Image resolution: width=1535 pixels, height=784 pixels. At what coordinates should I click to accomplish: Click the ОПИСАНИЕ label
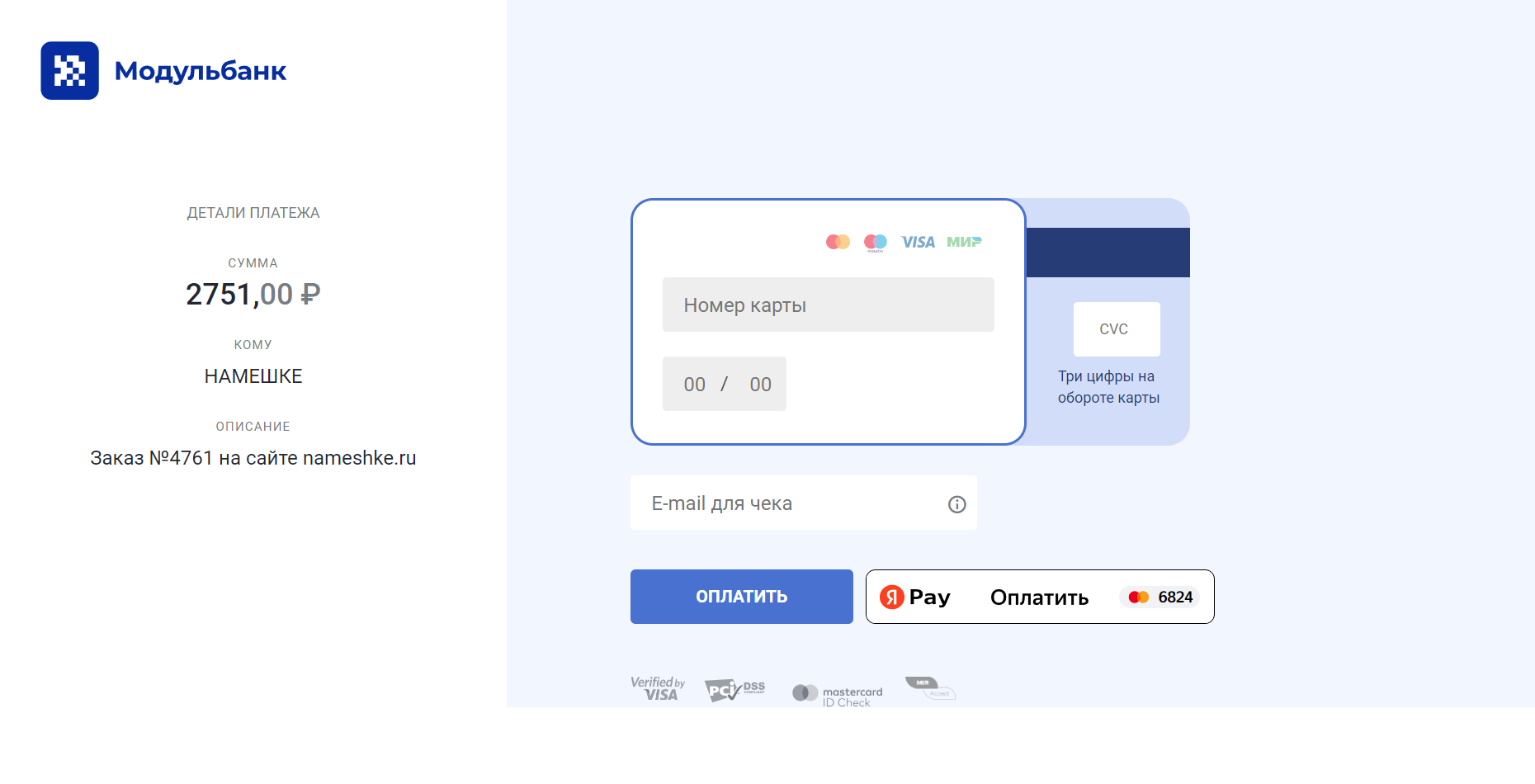253,427
